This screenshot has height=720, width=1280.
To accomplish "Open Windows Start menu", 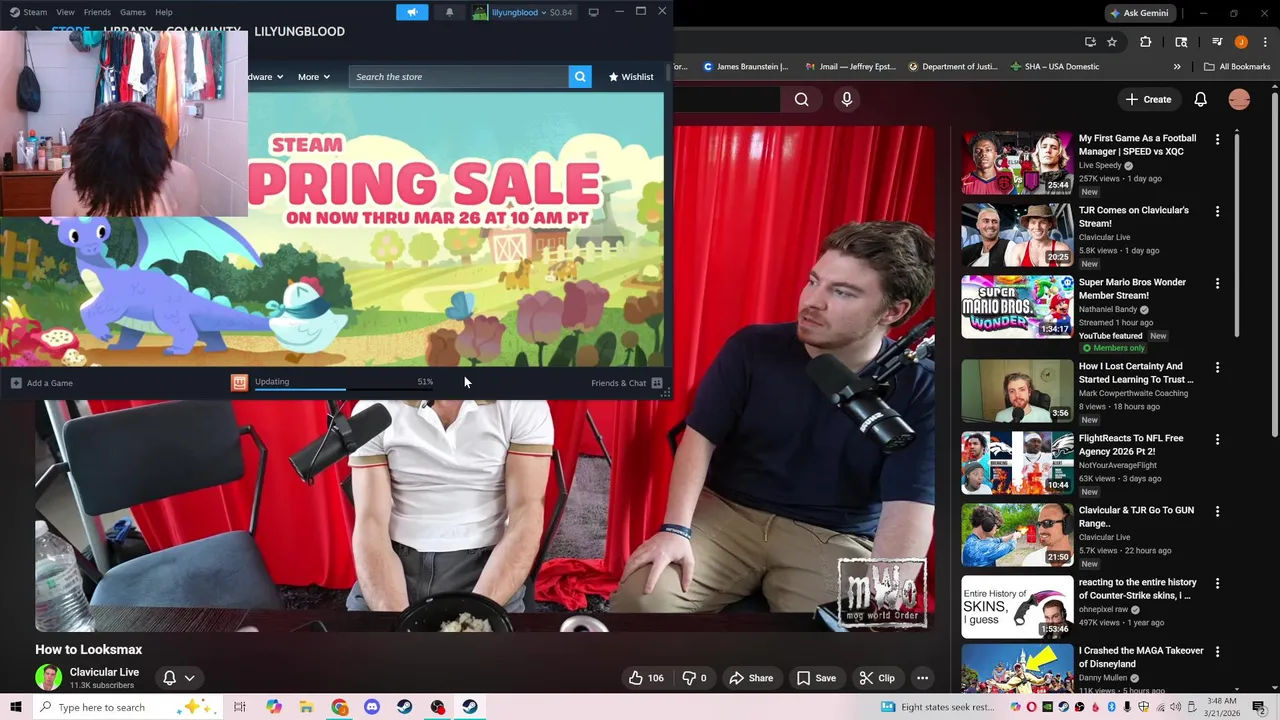I will point(15,707).
